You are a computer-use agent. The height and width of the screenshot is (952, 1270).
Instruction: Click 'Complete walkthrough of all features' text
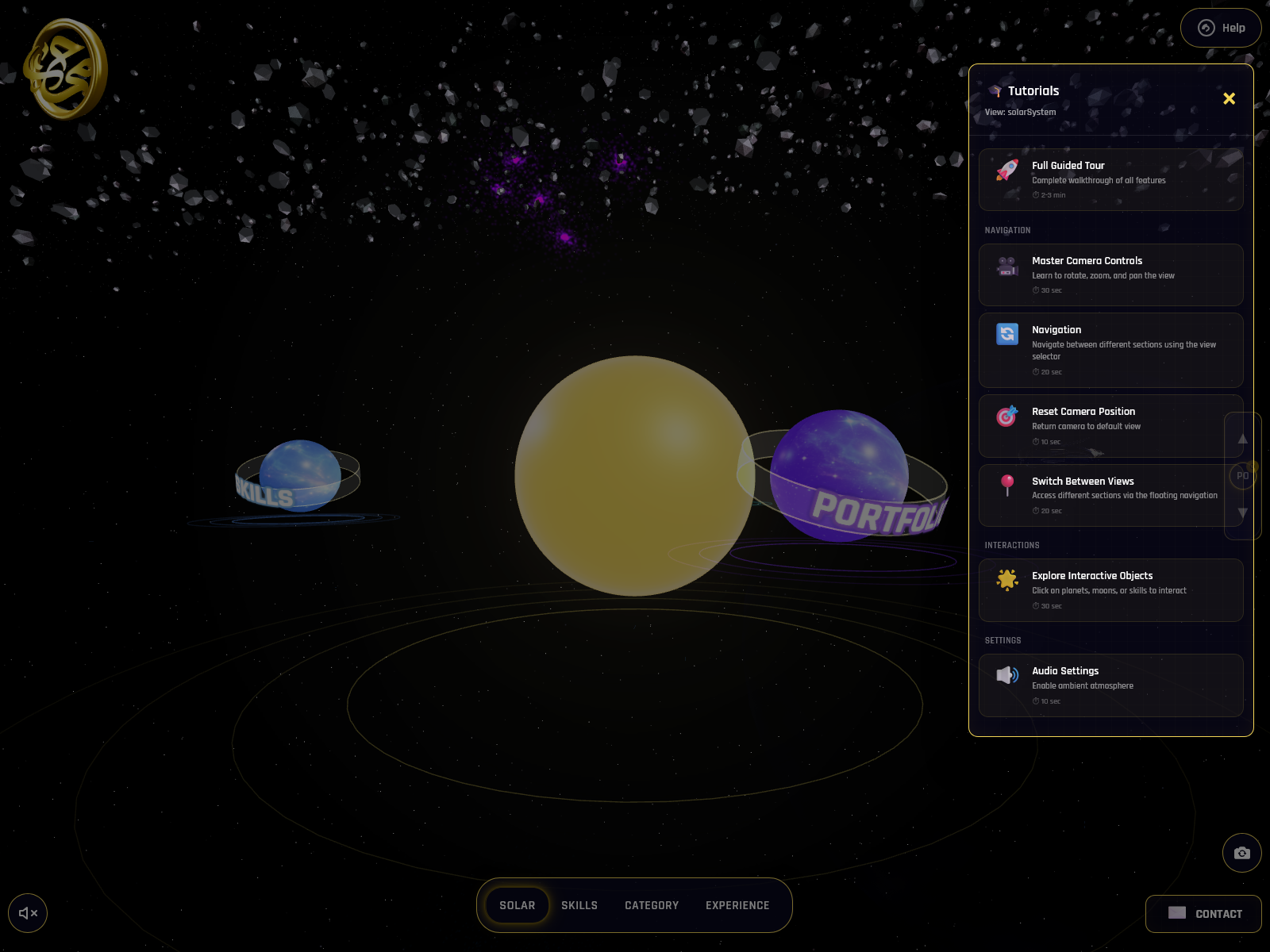[x=1099, y=180]
